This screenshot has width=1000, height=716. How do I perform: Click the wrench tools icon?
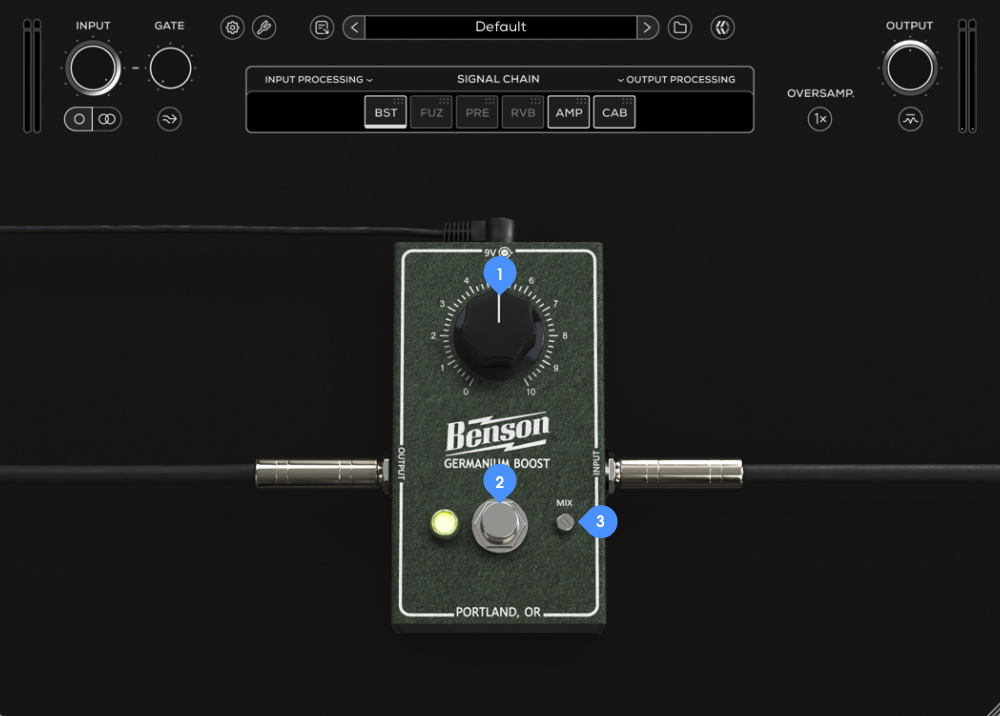(x=264, y=27)
